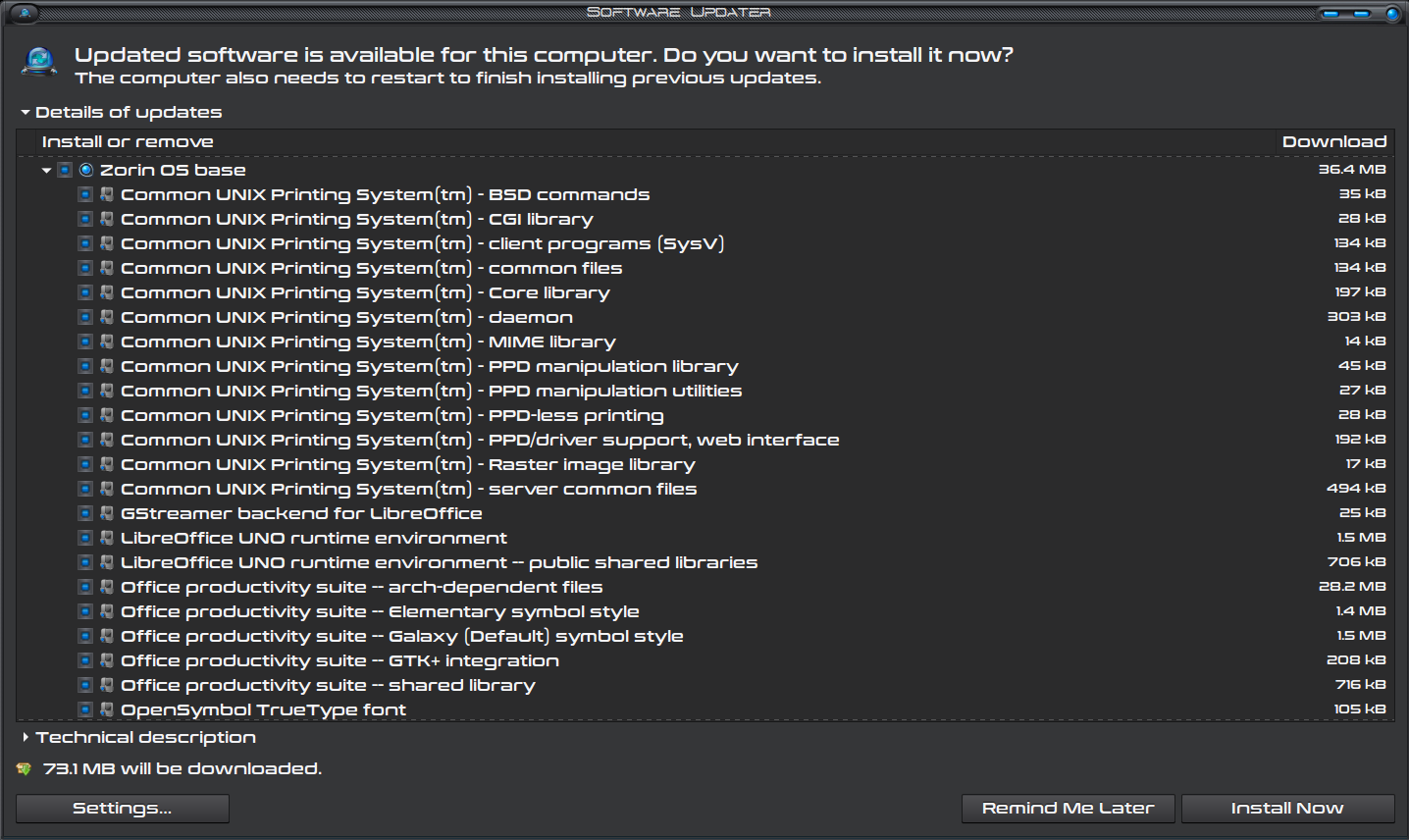Open the Settings... dialog
The image size is (1409, 840).
pos(123,809)
